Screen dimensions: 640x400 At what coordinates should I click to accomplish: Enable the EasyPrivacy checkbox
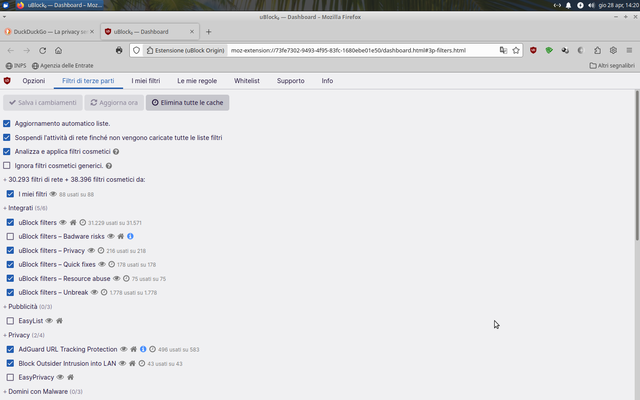point(10,377)
